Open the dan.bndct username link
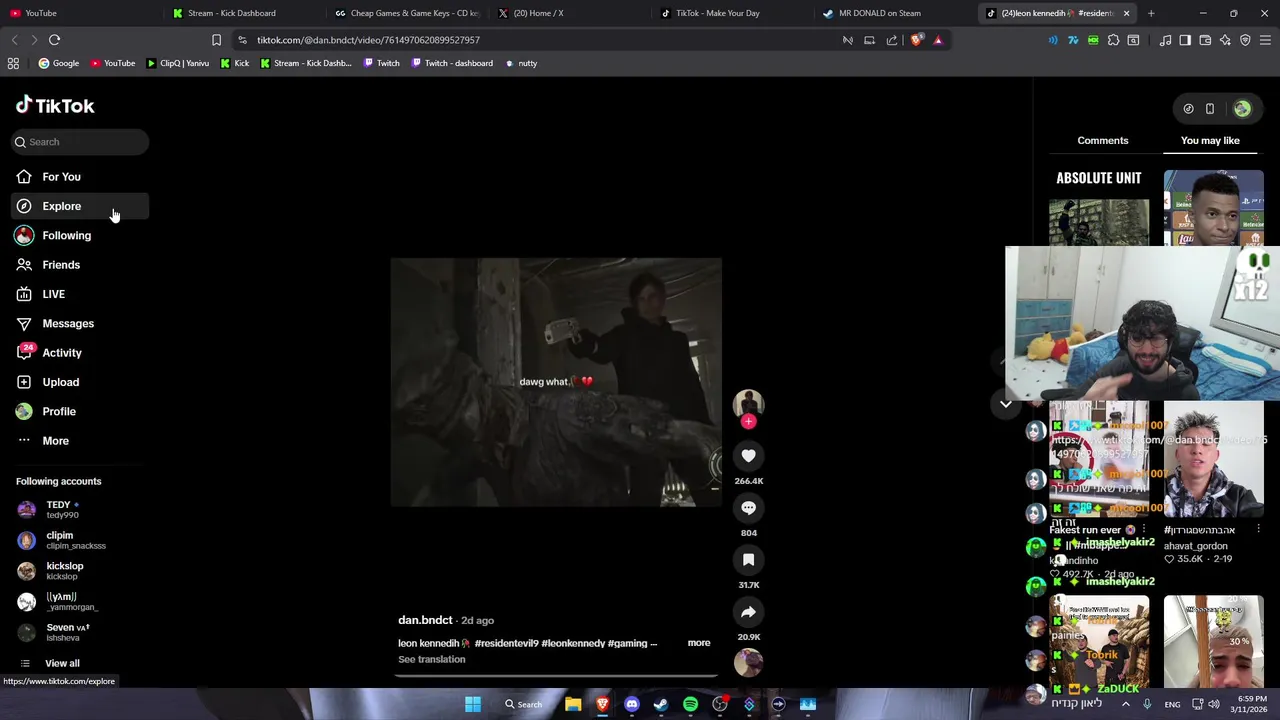1280x720 pixels. pos(425,620)
